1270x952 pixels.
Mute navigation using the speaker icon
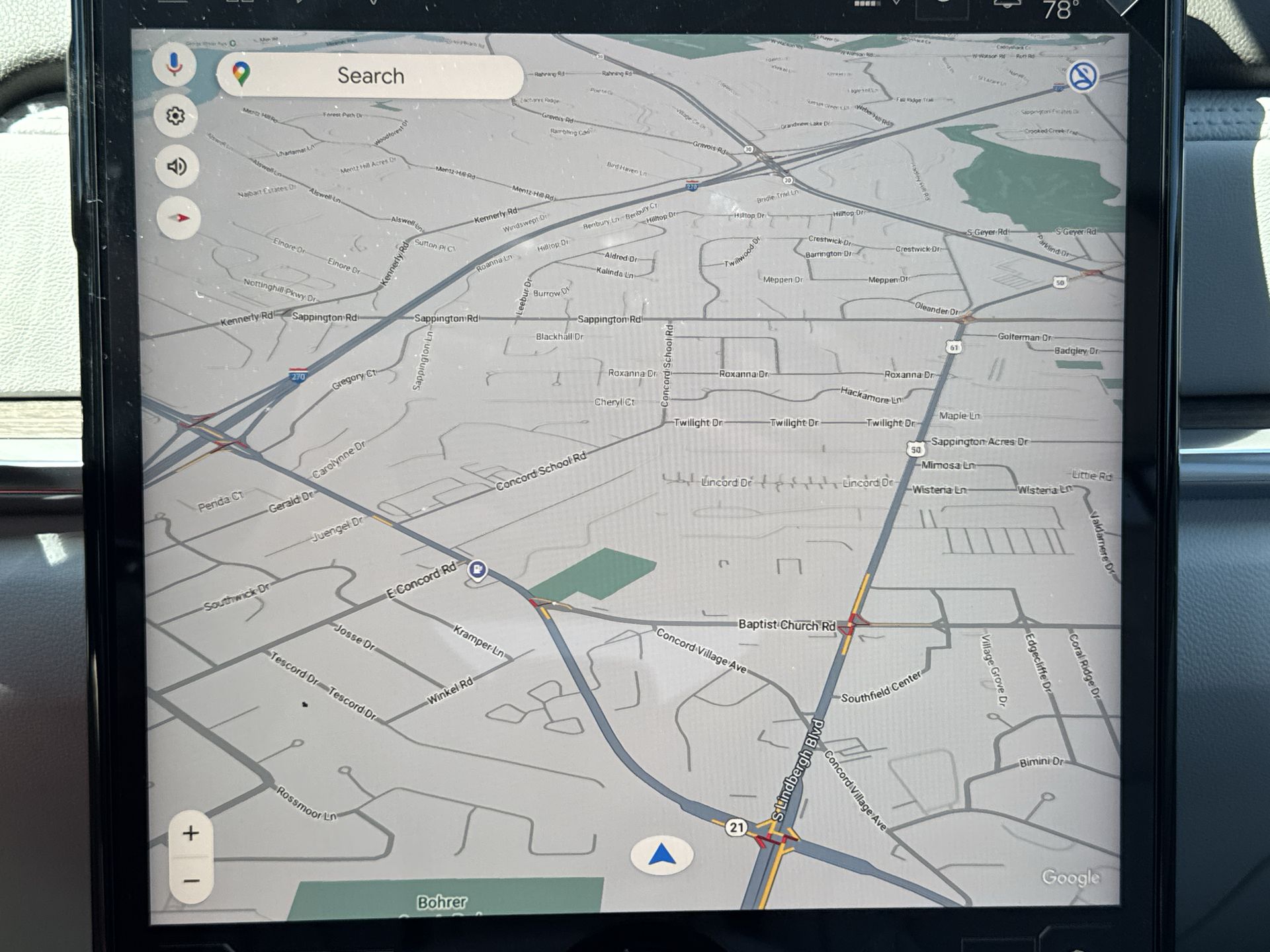tap(177, 167)
